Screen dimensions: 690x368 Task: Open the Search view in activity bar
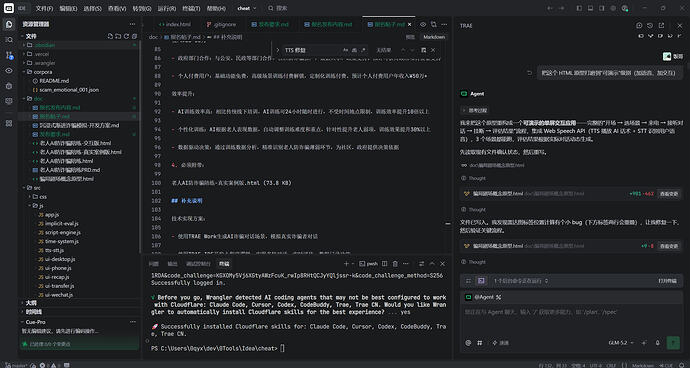coord(9,40)
